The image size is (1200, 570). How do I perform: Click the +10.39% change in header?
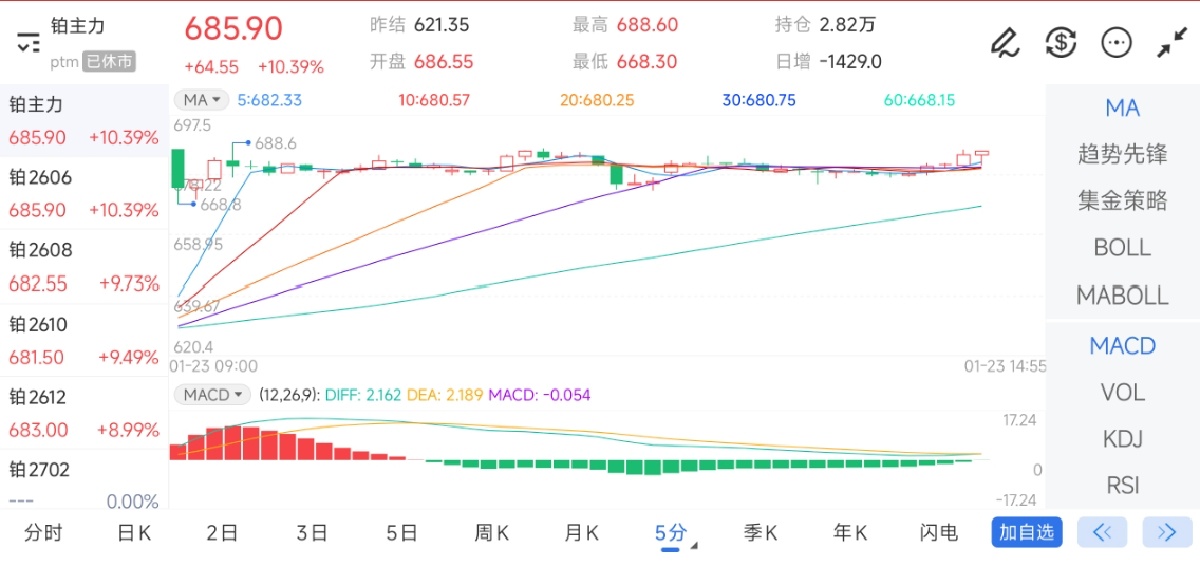coord(291,67)
